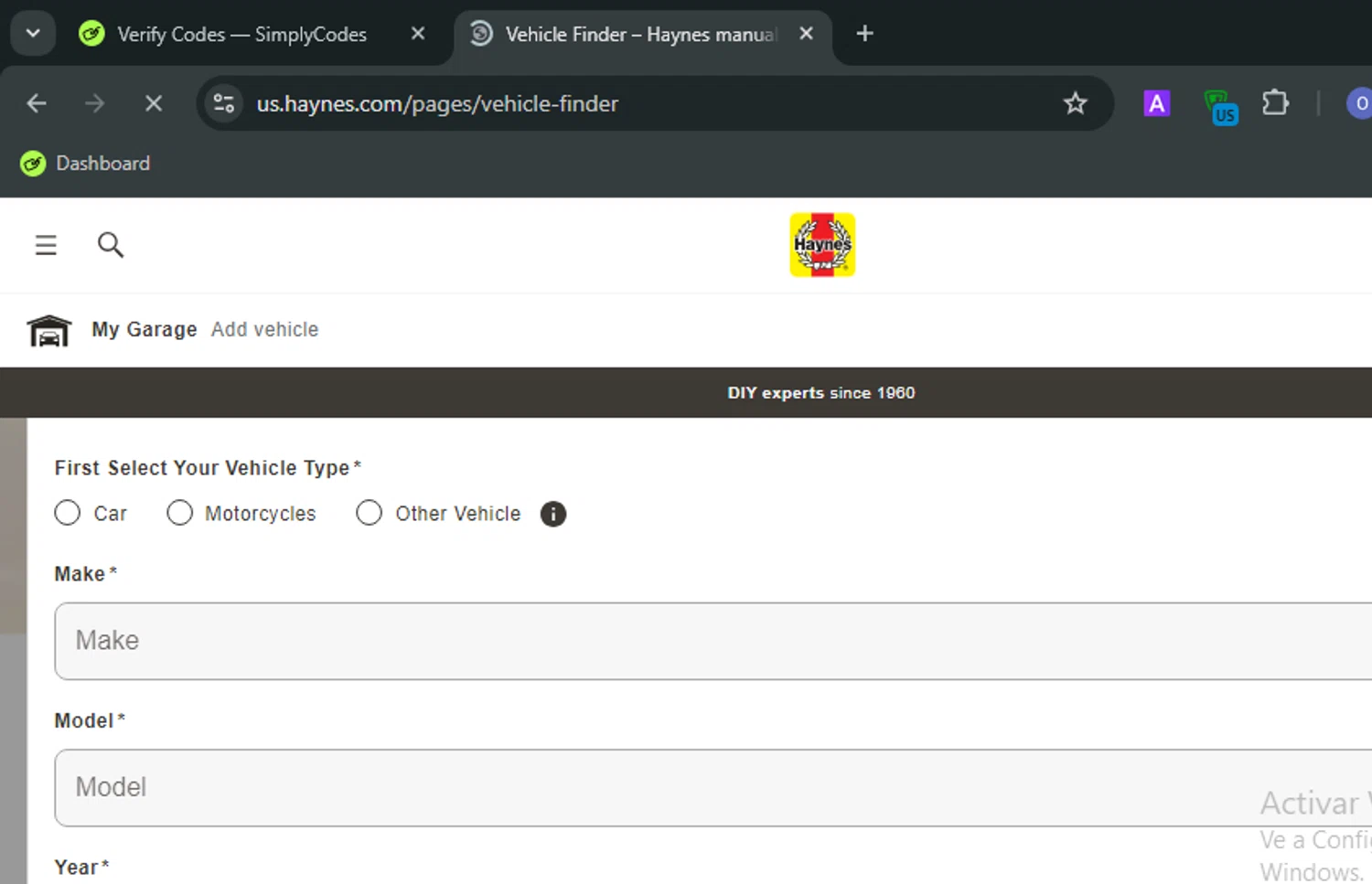Click the Haynes logo
Screen dimensions: 1372x884
pos(822,245)
